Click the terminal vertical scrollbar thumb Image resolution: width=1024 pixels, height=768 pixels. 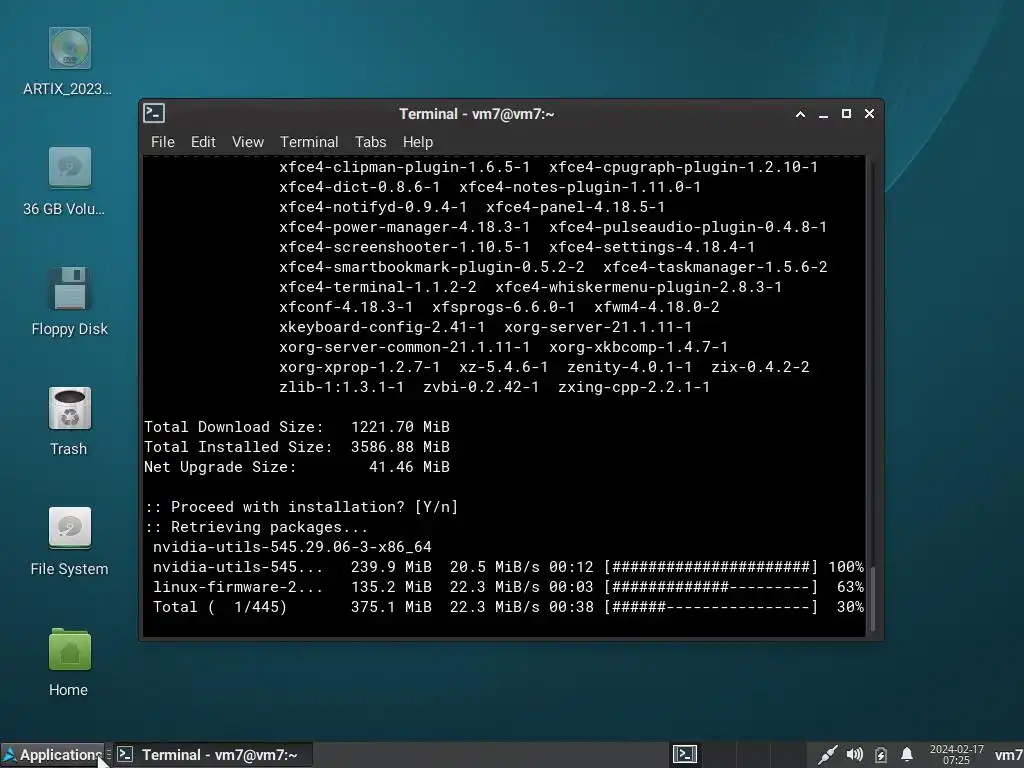[x=871, y=600]
